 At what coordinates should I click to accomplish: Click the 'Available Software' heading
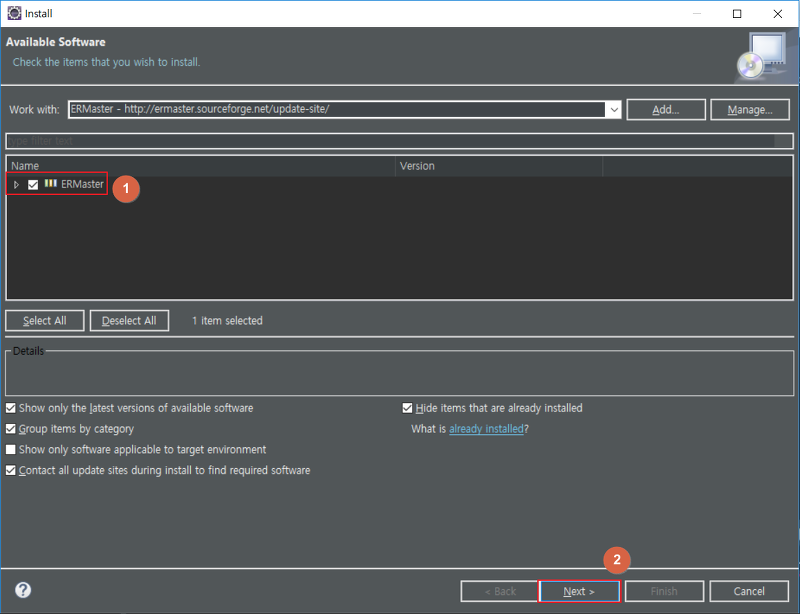(56, 42)
